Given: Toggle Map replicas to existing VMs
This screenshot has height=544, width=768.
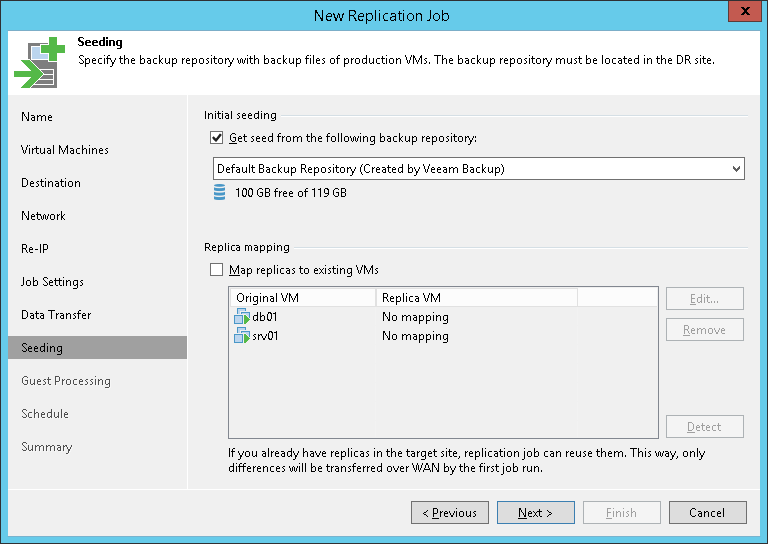Looking at the screenshot, I should click(216, 269).
